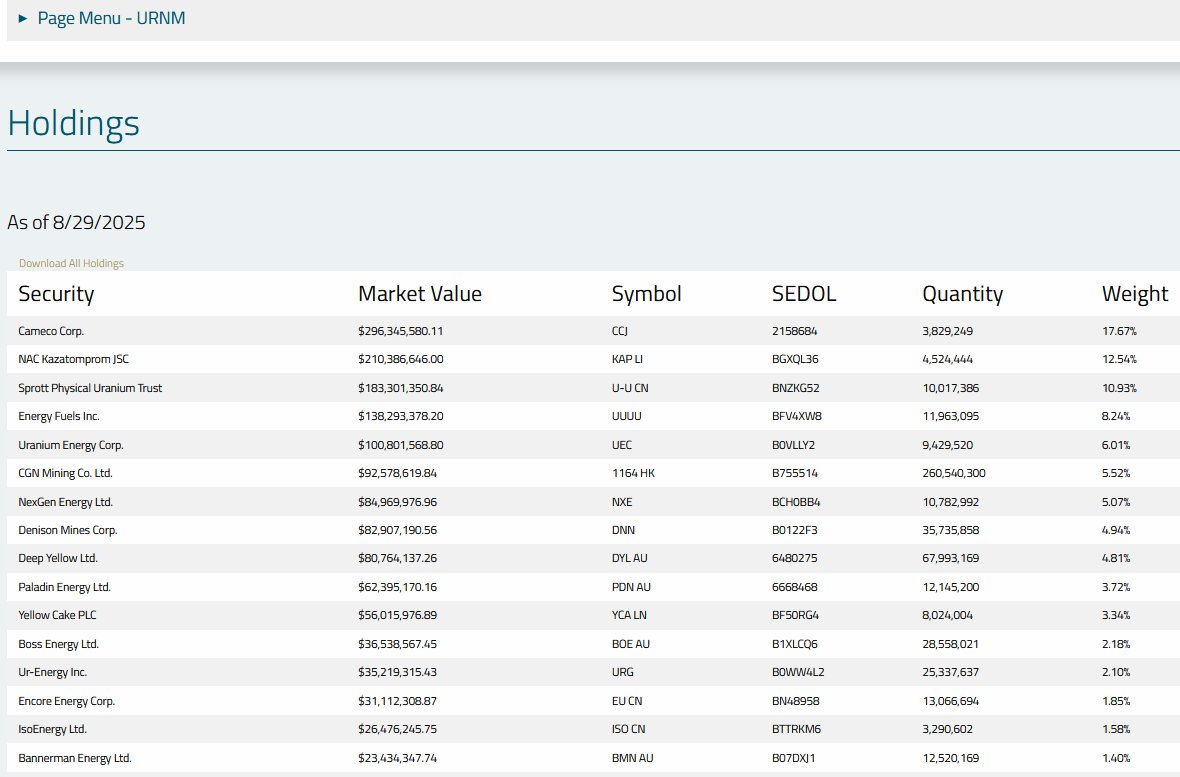Select the Encore Energy Corp. security name

pos(66,701)
